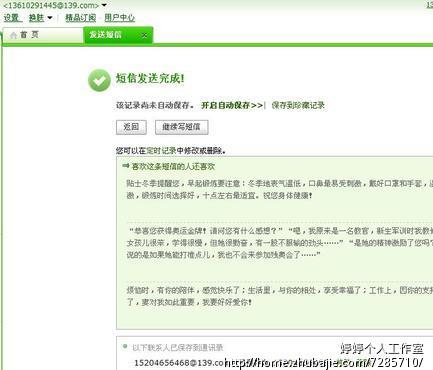
Task: Expand the 换肤 dropdown arrow
Action: point(50,18)
